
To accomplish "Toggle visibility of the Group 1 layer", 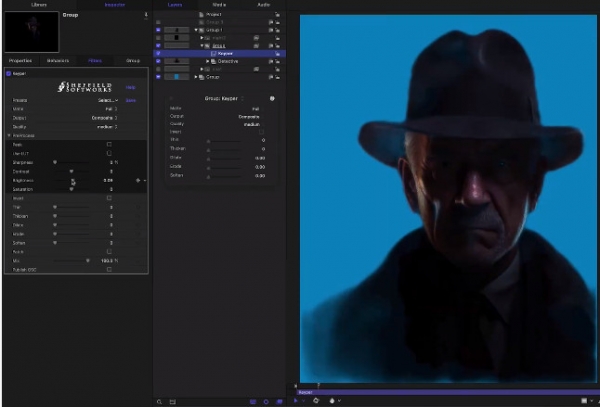I will pyautogui.click(x=158, y=30).
